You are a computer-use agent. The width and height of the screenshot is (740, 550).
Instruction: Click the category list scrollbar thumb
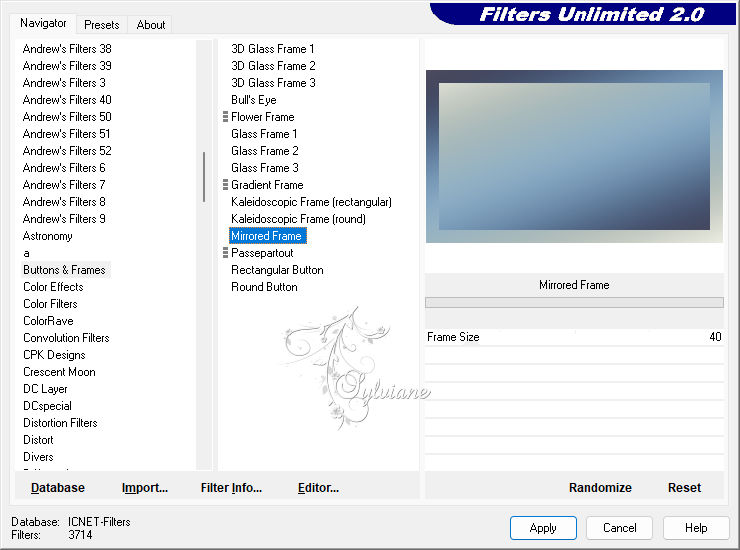point(204,177)
